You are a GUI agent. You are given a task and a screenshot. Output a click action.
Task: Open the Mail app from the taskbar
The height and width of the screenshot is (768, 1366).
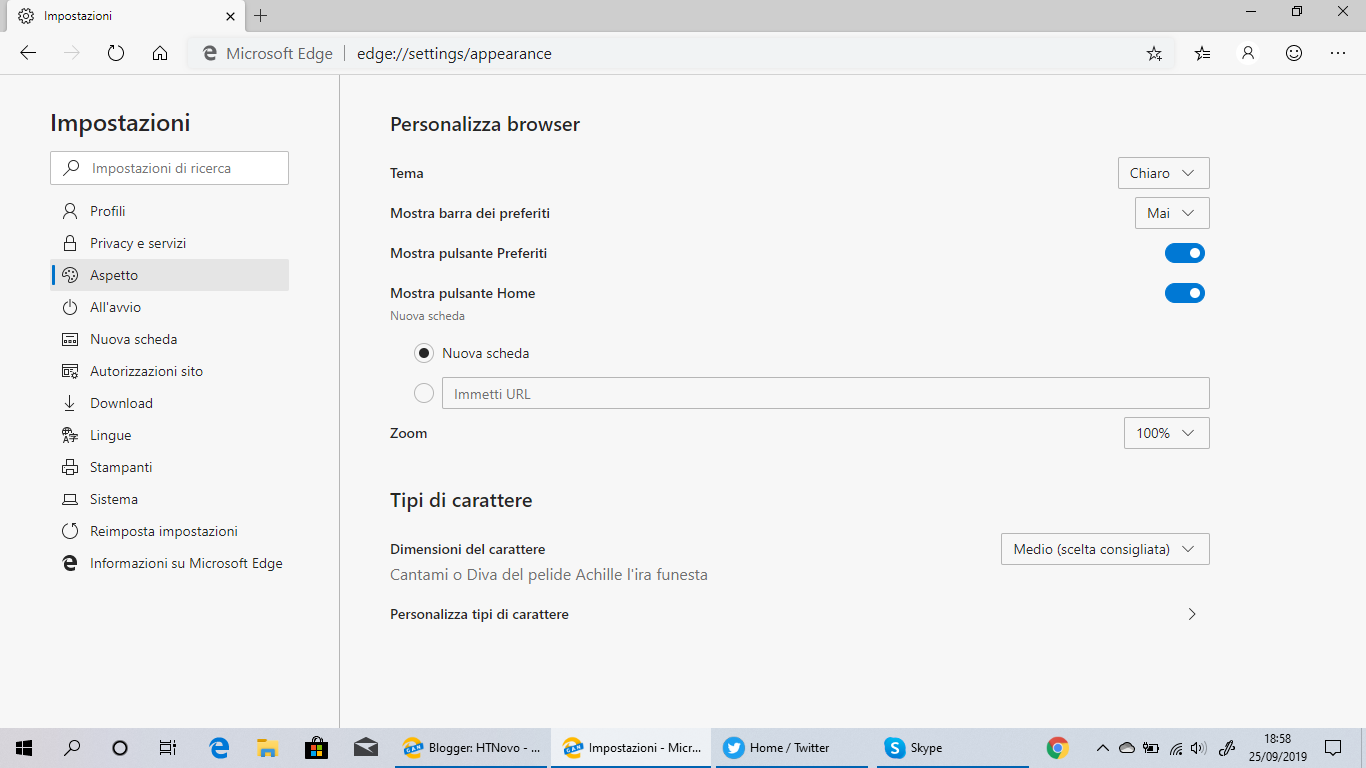pos(365,747)
